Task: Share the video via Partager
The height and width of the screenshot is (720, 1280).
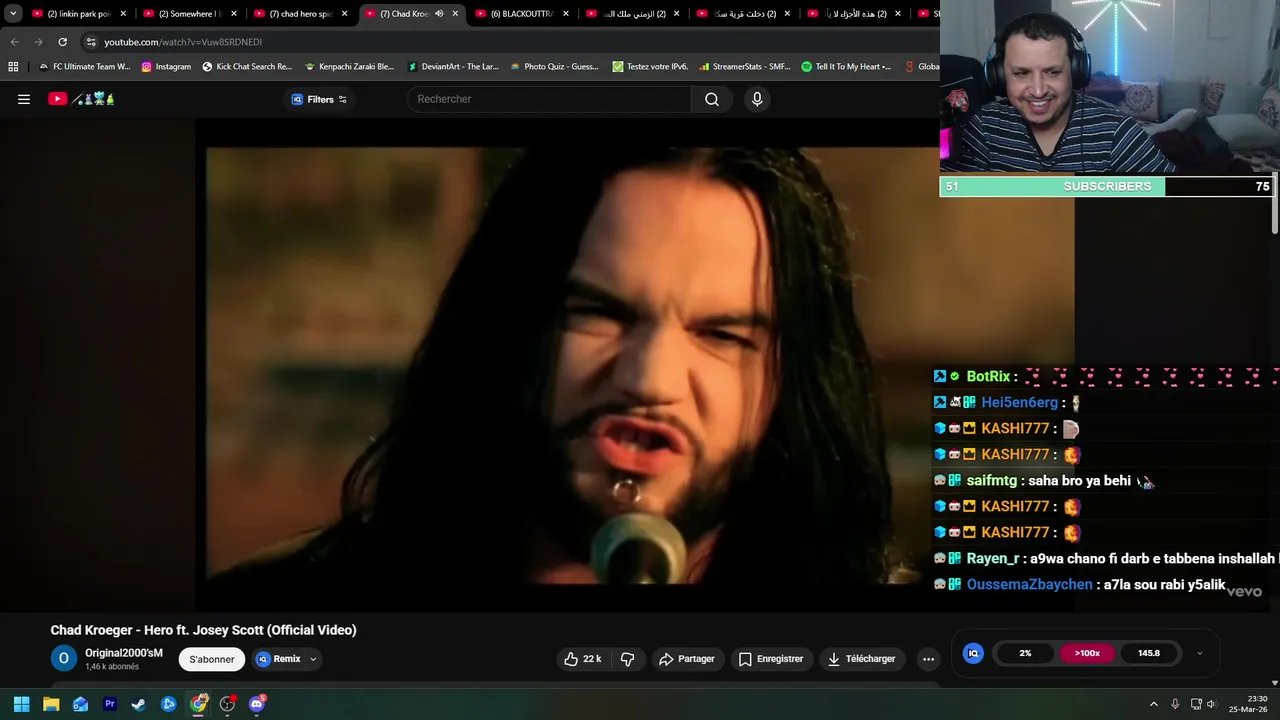Action: point(687,659)
